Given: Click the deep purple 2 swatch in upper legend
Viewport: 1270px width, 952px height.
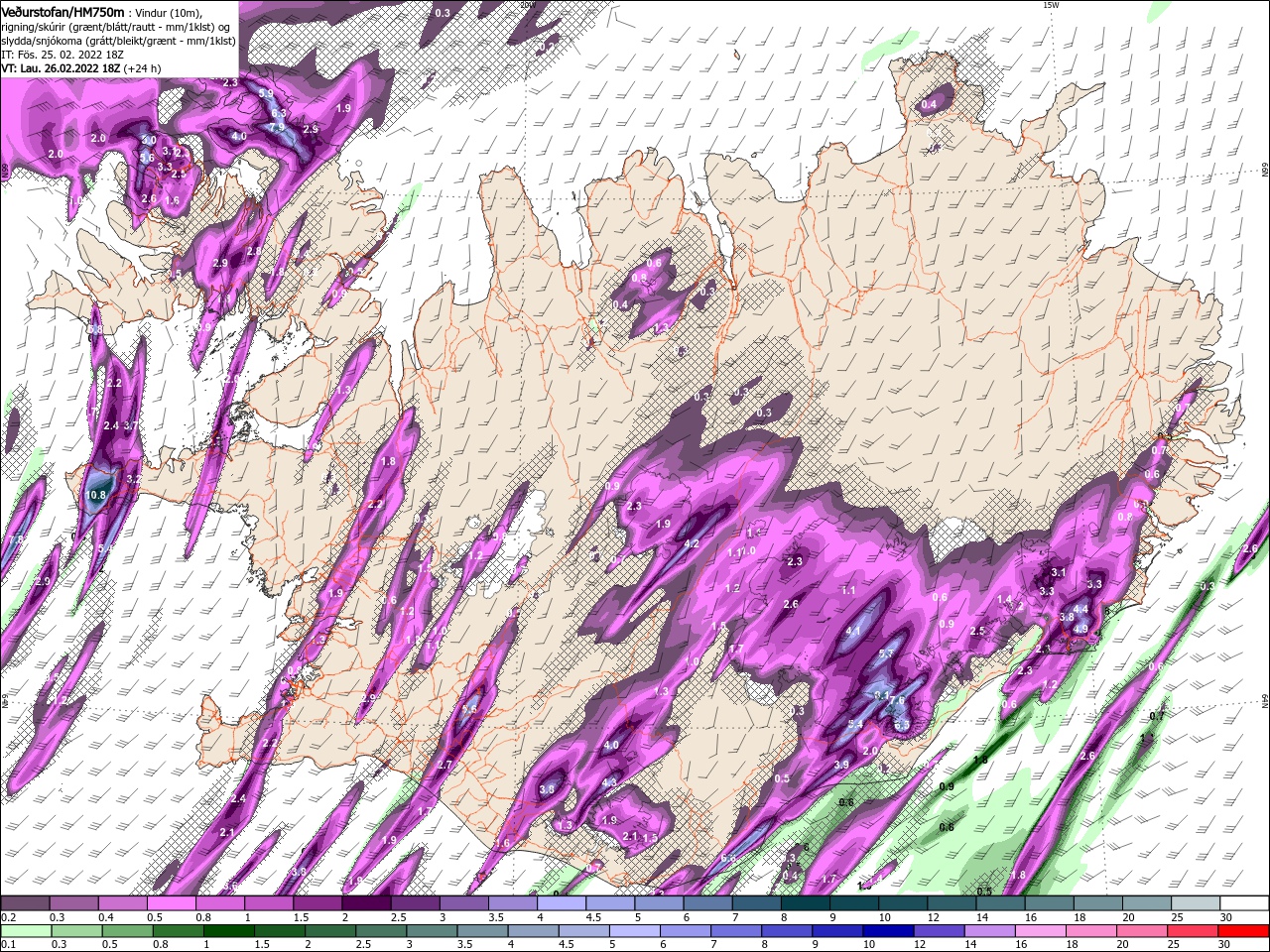Looking at the screenshot, I should point(366,903).
